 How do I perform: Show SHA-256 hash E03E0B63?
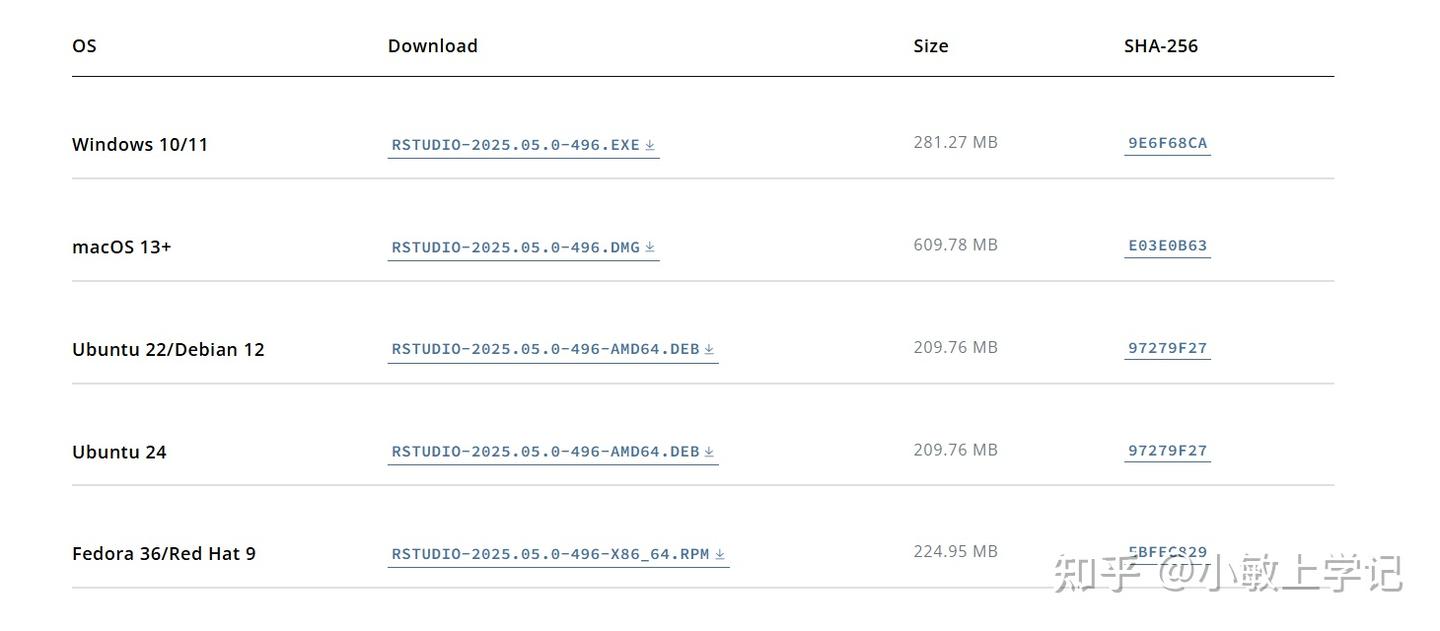(x=1167, y=245)
